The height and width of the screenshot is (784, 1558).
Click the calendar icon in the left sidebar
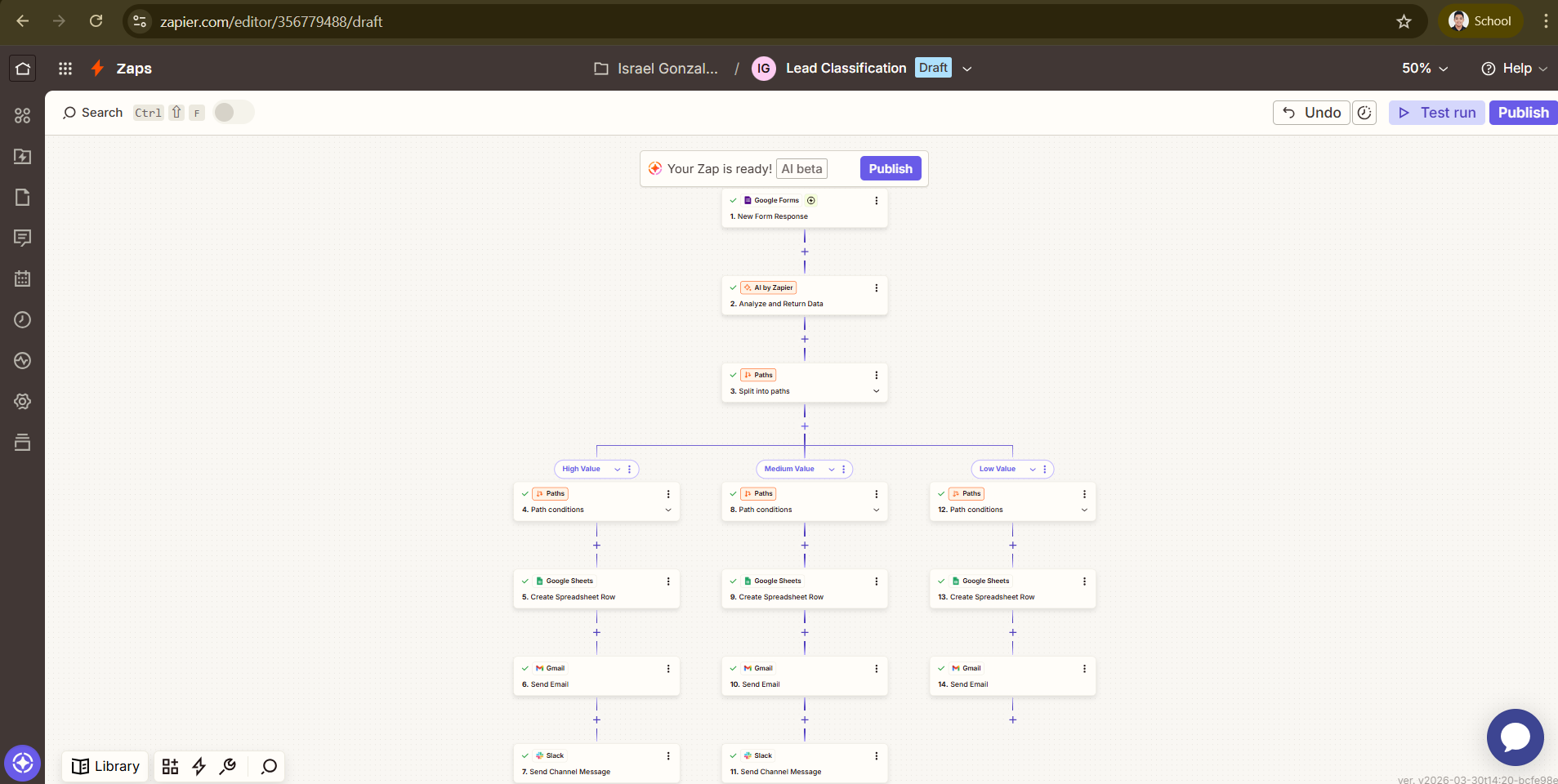(x=23, y=278)
